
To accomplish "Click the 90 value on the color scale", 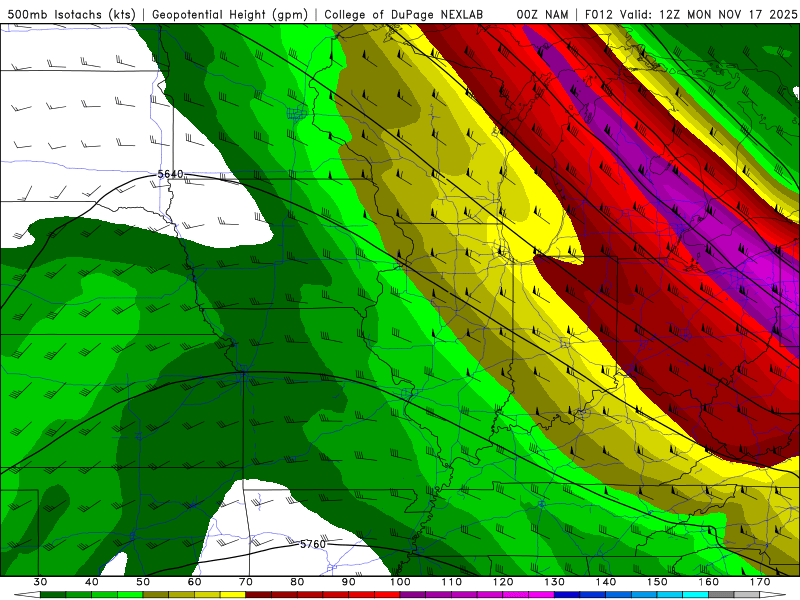I will [x=349, y=582].
